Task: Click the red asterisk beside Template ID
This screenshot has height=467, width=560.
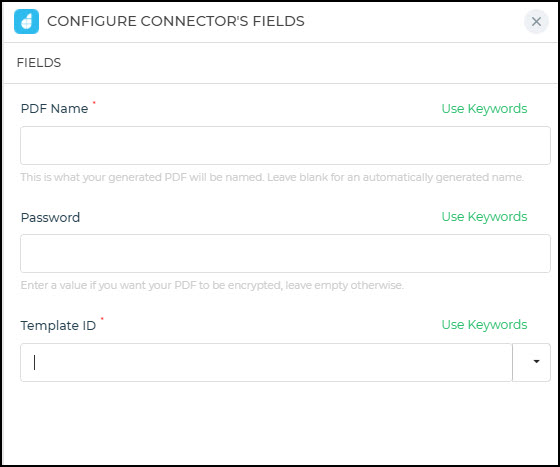Action: 102,318
